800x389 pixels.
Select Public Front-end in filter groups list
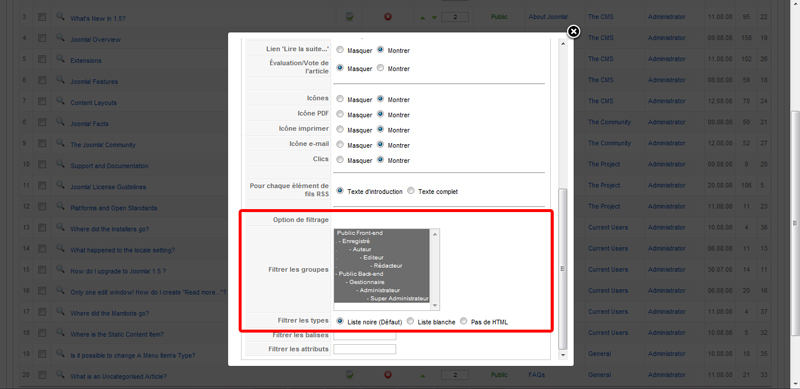360,233
